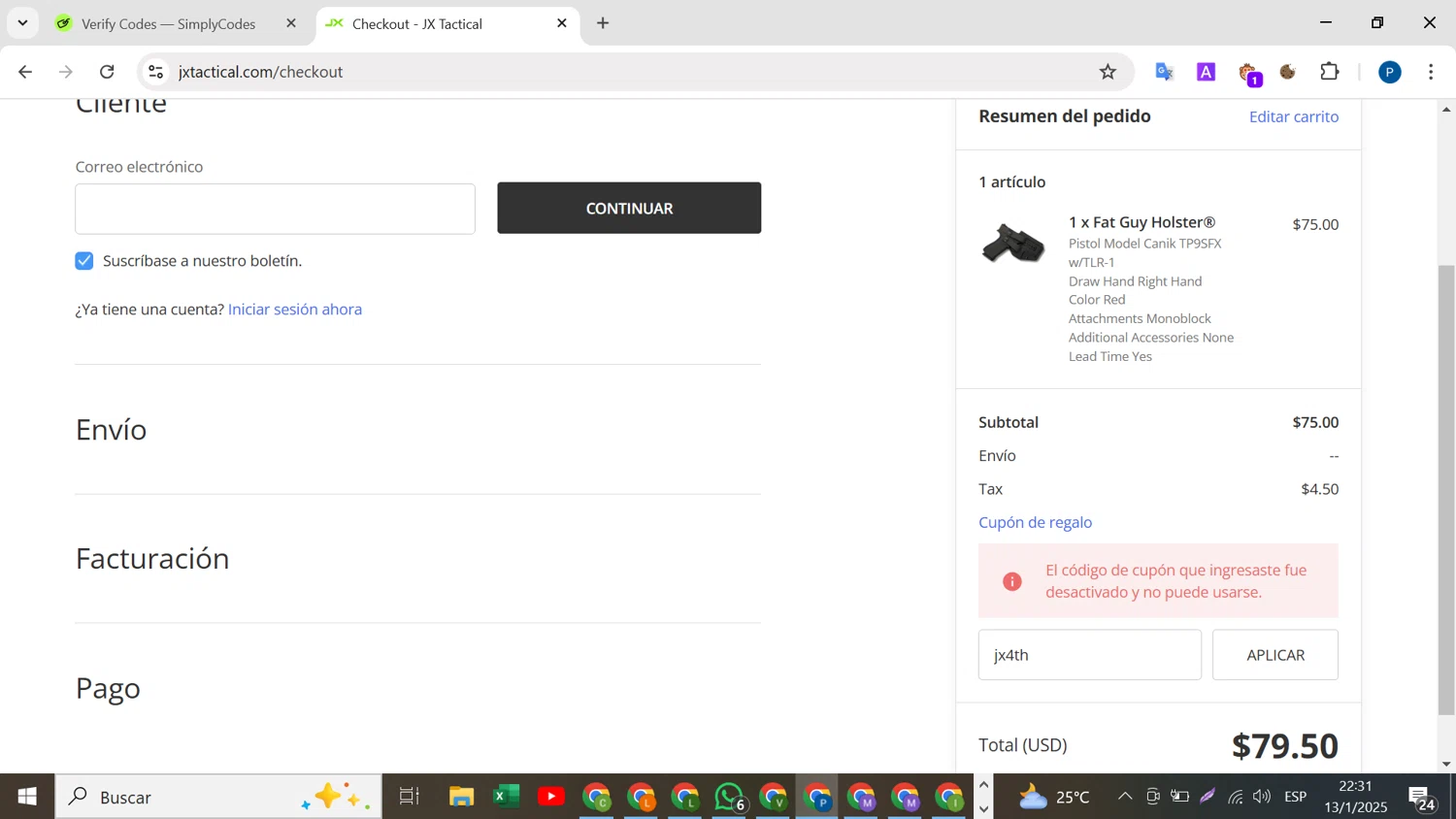Open the Chrome three-dot menu

(x=1431, y=72)
